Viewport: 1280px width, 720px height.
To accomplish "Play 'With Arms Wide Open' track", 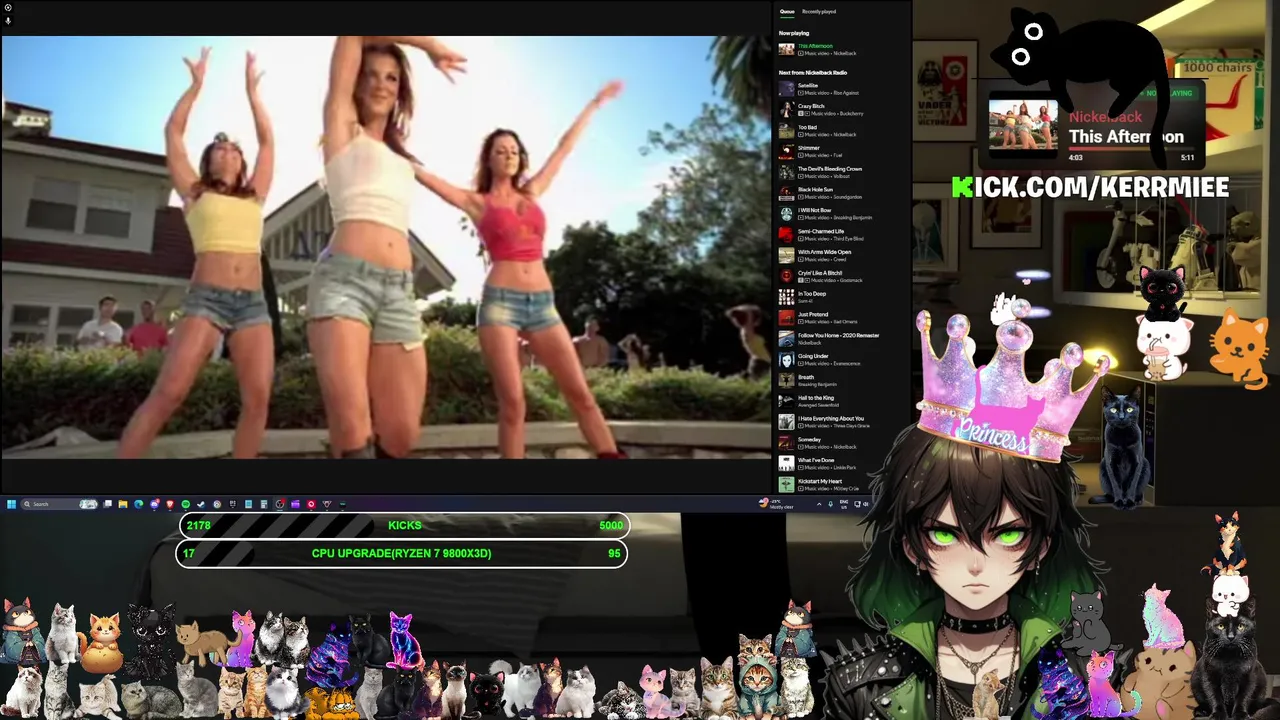I will (840, 256).
